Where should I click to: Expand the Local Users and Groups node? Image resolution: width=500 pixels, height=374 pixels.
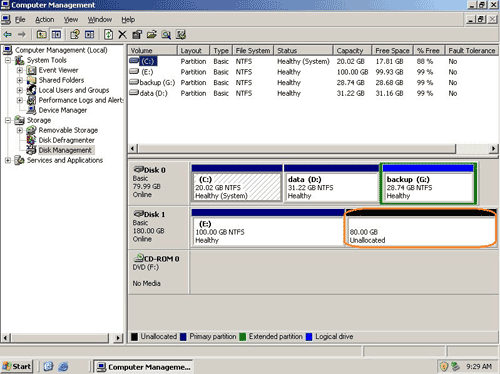[x=20, y=90]
